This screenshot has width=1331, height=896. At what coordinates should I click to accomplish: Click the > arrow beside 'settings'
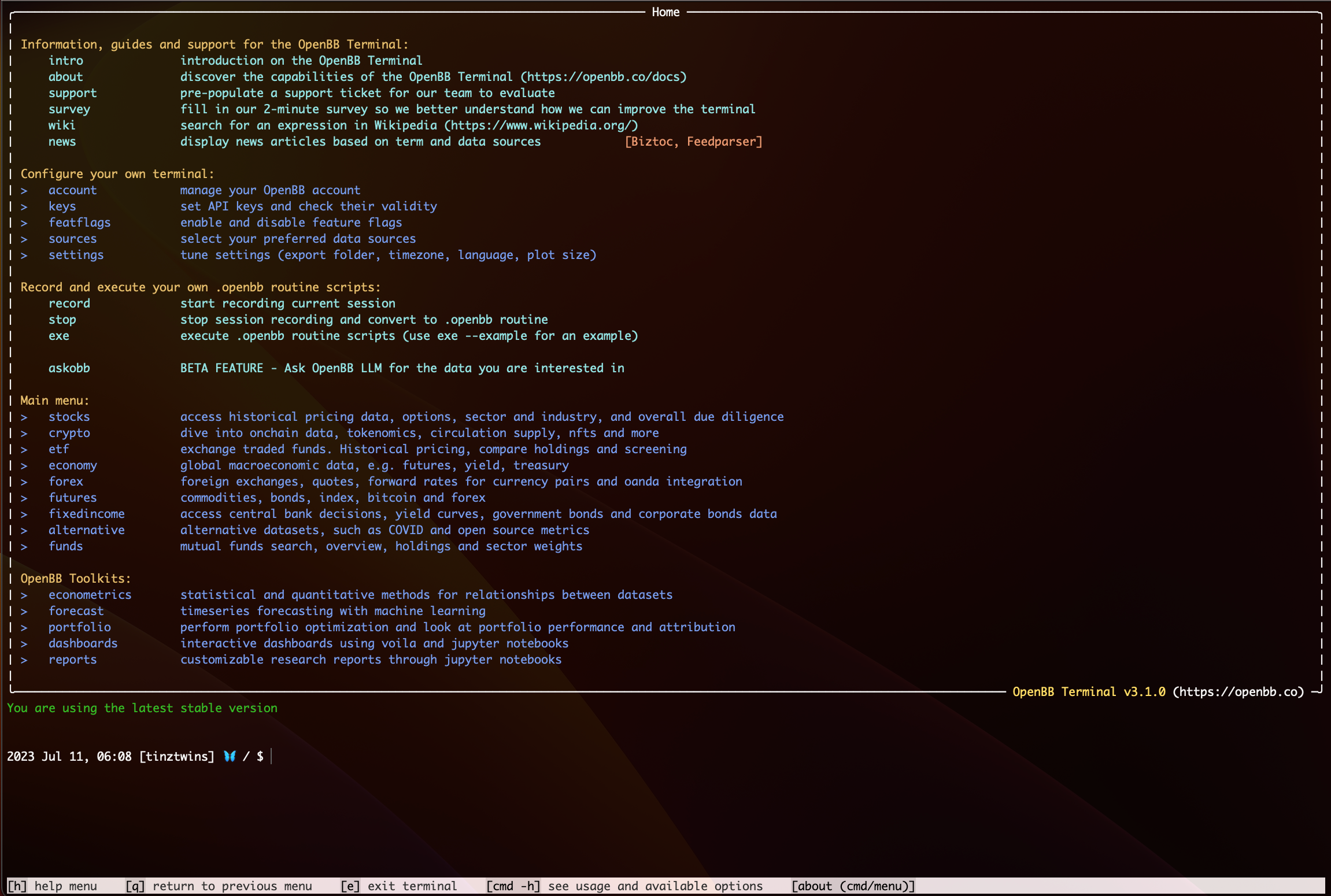pyautogui.click(x=24, y=256)
